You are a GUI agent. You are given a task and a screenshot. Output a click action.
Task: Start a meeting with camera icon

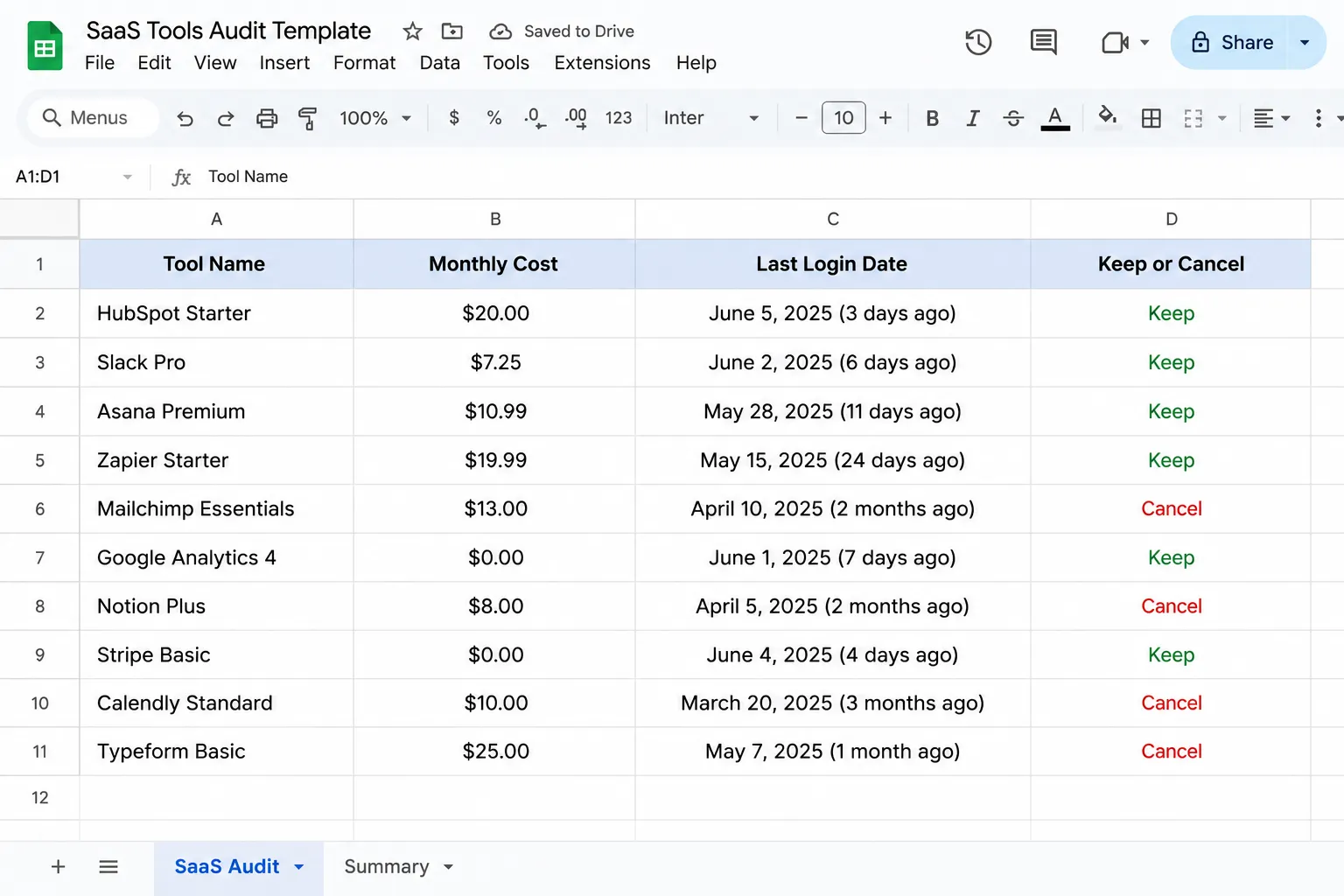click(1115, 42)
